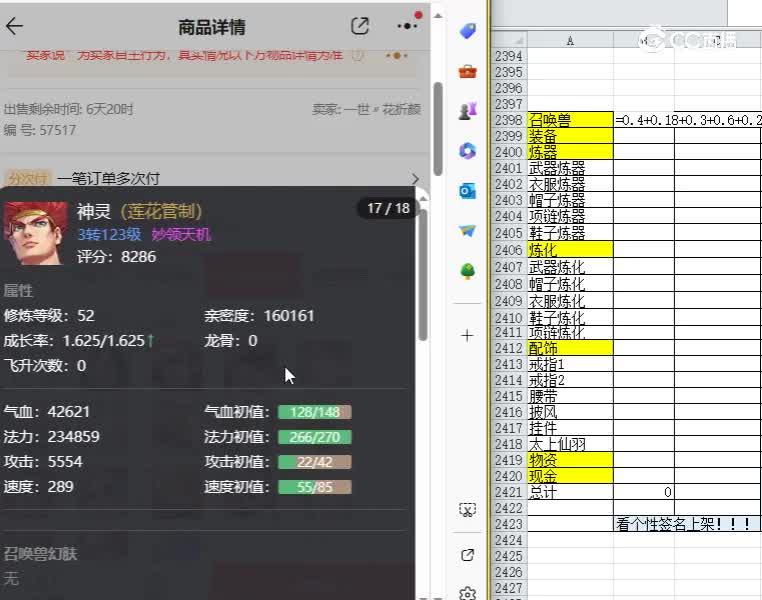Select Excel row header 2398
The width and height of the screenshot is (762, 600).
point(509,120)
